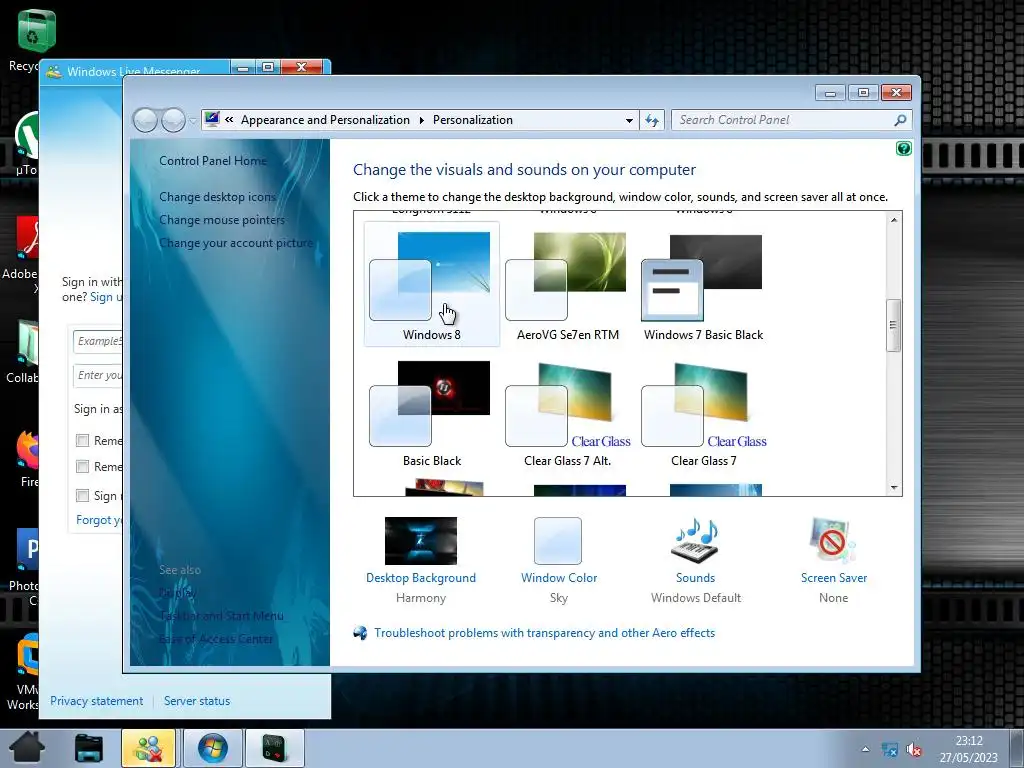The width and height of the screenshot is (1024, 768).
Task: Open Forgot your password link in Messenger
Action: (99, 520)
